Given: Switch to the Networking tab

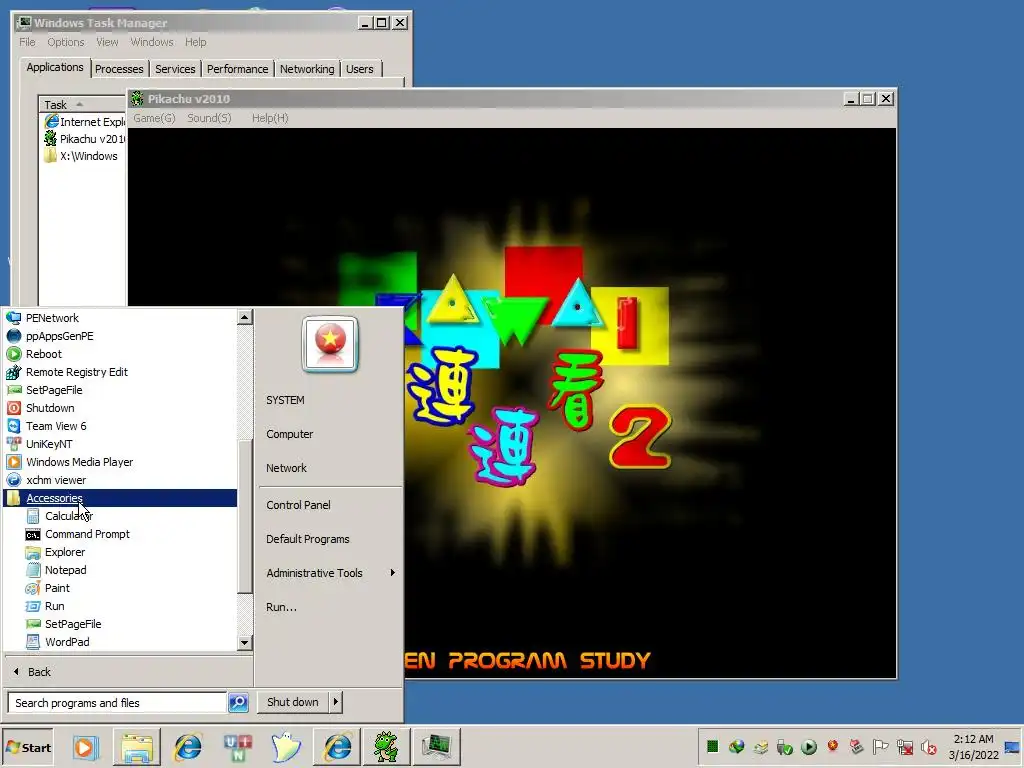Looking at the screenshot, I should (x=307, y=69).
